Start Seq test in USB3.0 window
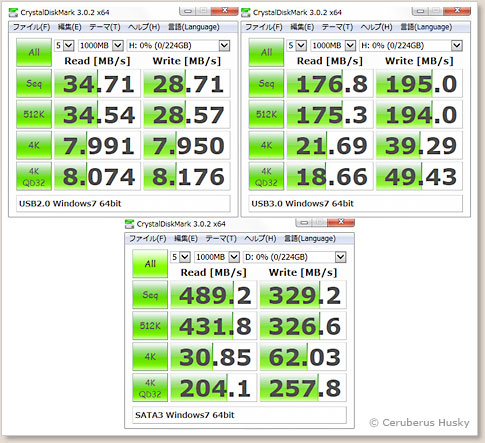485x443 pixels. pos(266,83)
